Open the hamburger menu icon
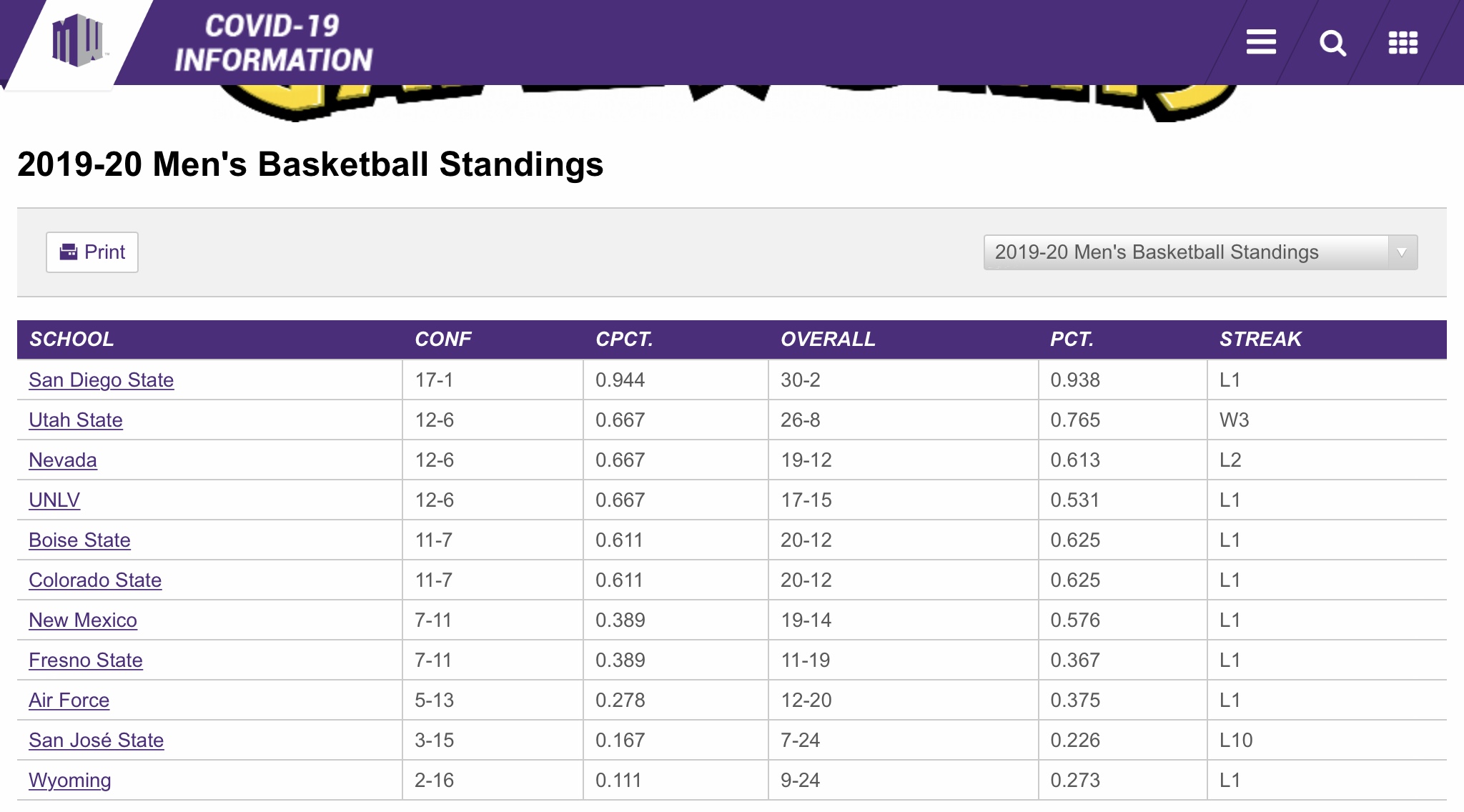1464x812 pixels. pos(1261,42)
